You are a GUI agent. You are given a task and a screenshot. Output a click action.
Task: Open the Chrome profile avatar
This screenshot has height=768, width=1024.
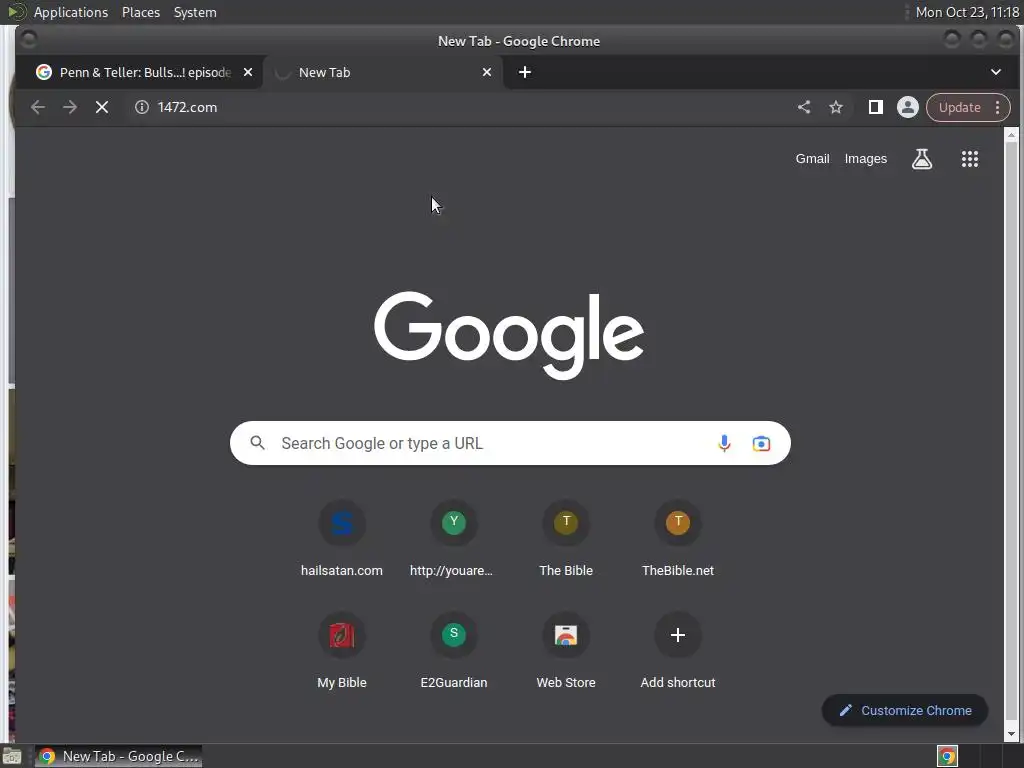(908, 107)
